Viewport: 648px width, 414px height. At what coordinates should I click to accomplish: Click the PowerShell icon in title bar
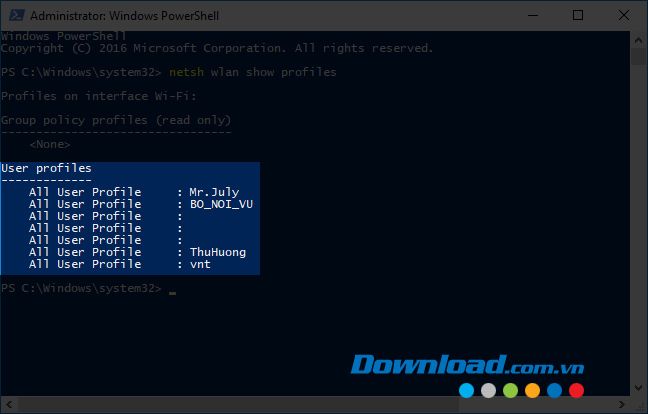click(17, 16)
